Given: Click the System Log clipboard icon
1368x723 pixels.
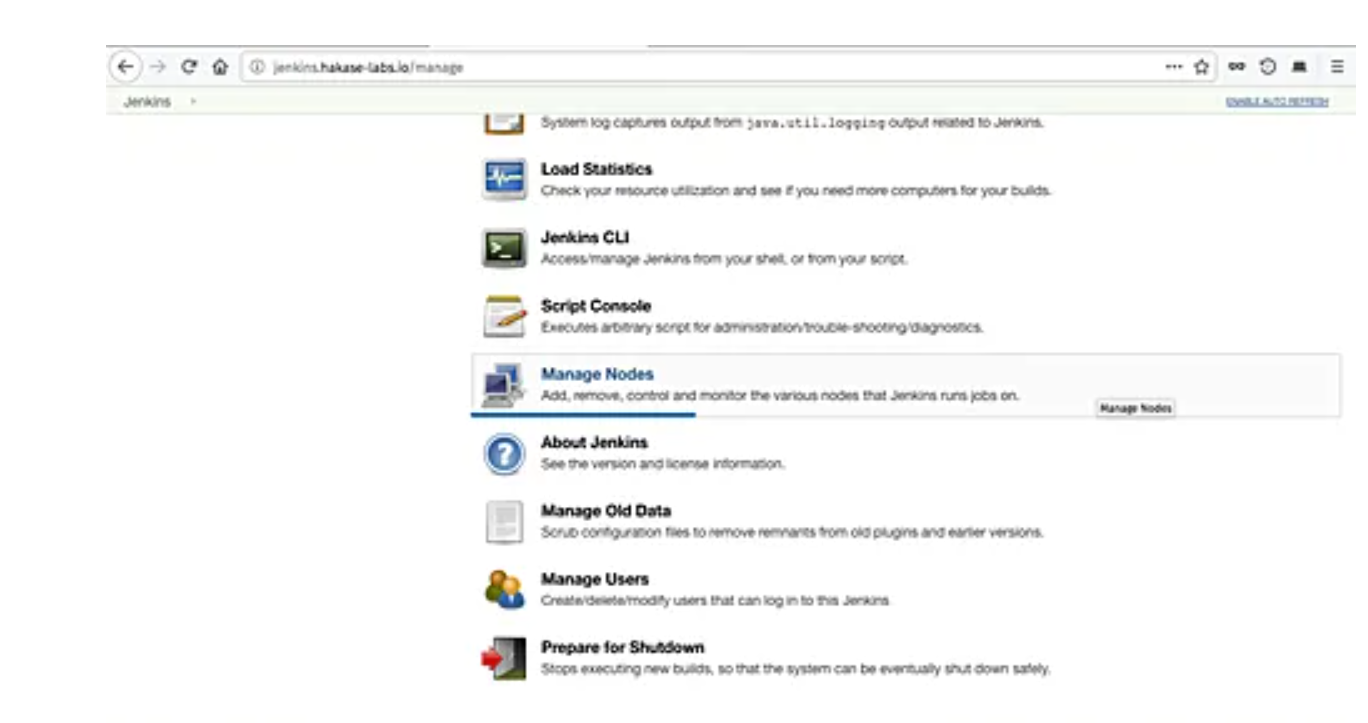Looking at the screenshot, I should (504, 123).
